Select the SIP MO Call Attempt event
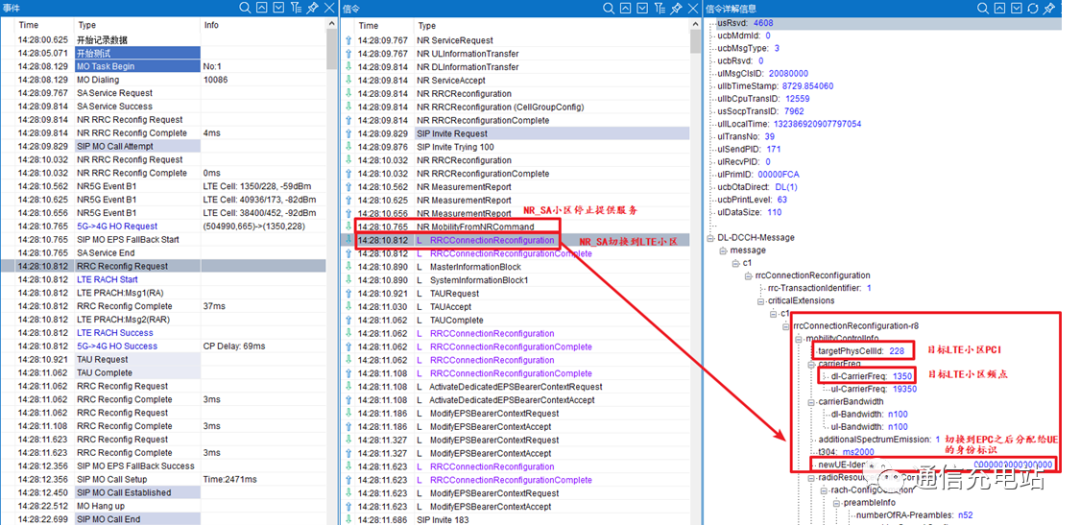 [163, 147]
